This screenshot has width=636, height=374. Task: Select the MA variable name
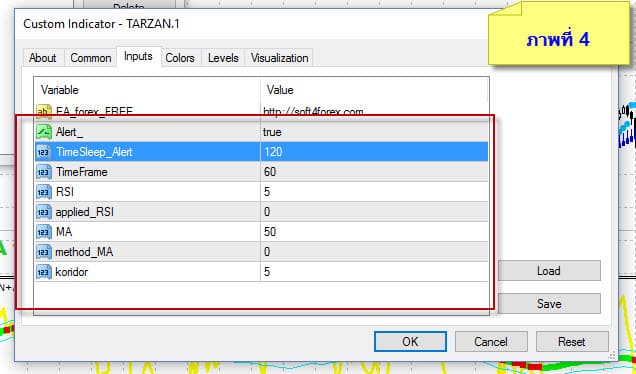tap(64, 232)
